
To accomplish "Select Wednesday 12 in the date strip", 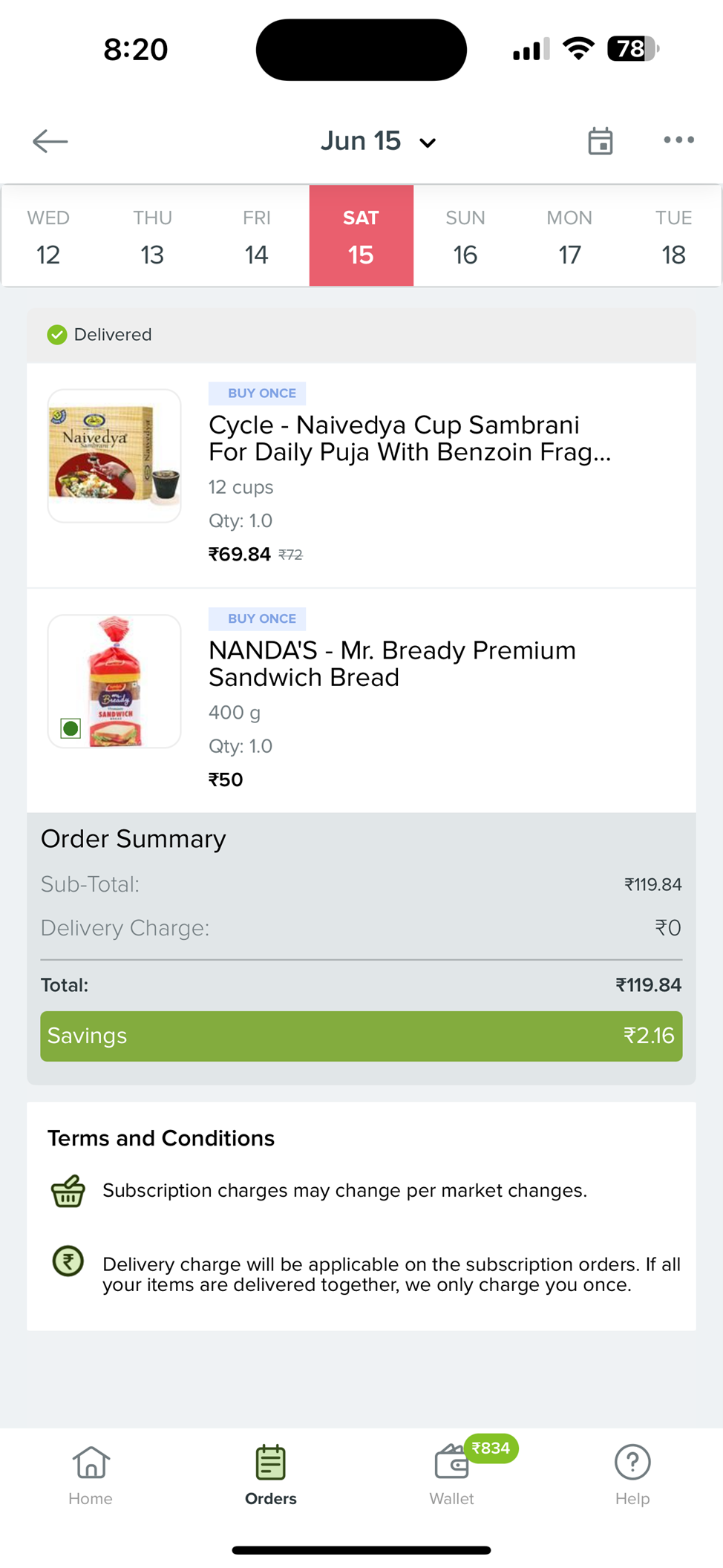I will [x=48, y=237].
